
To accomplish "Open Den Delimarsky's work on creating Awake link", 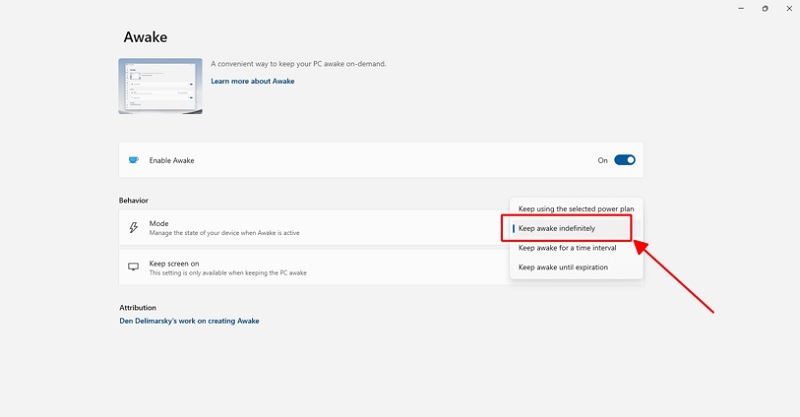I will 189,321.
